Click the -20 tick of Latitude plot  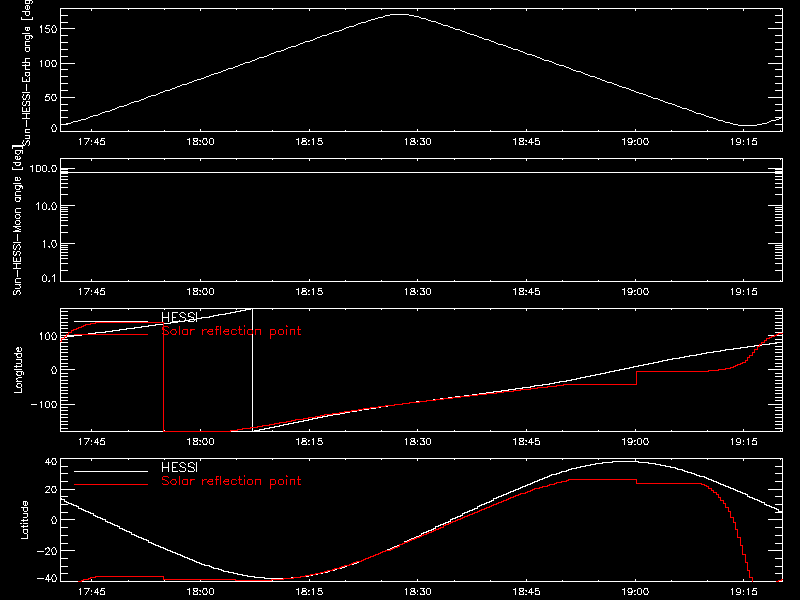[x=47, y=551]
